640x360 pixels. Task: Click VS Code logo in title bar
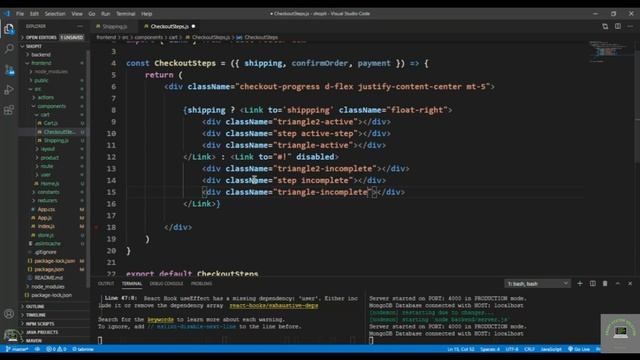point(7,13)
